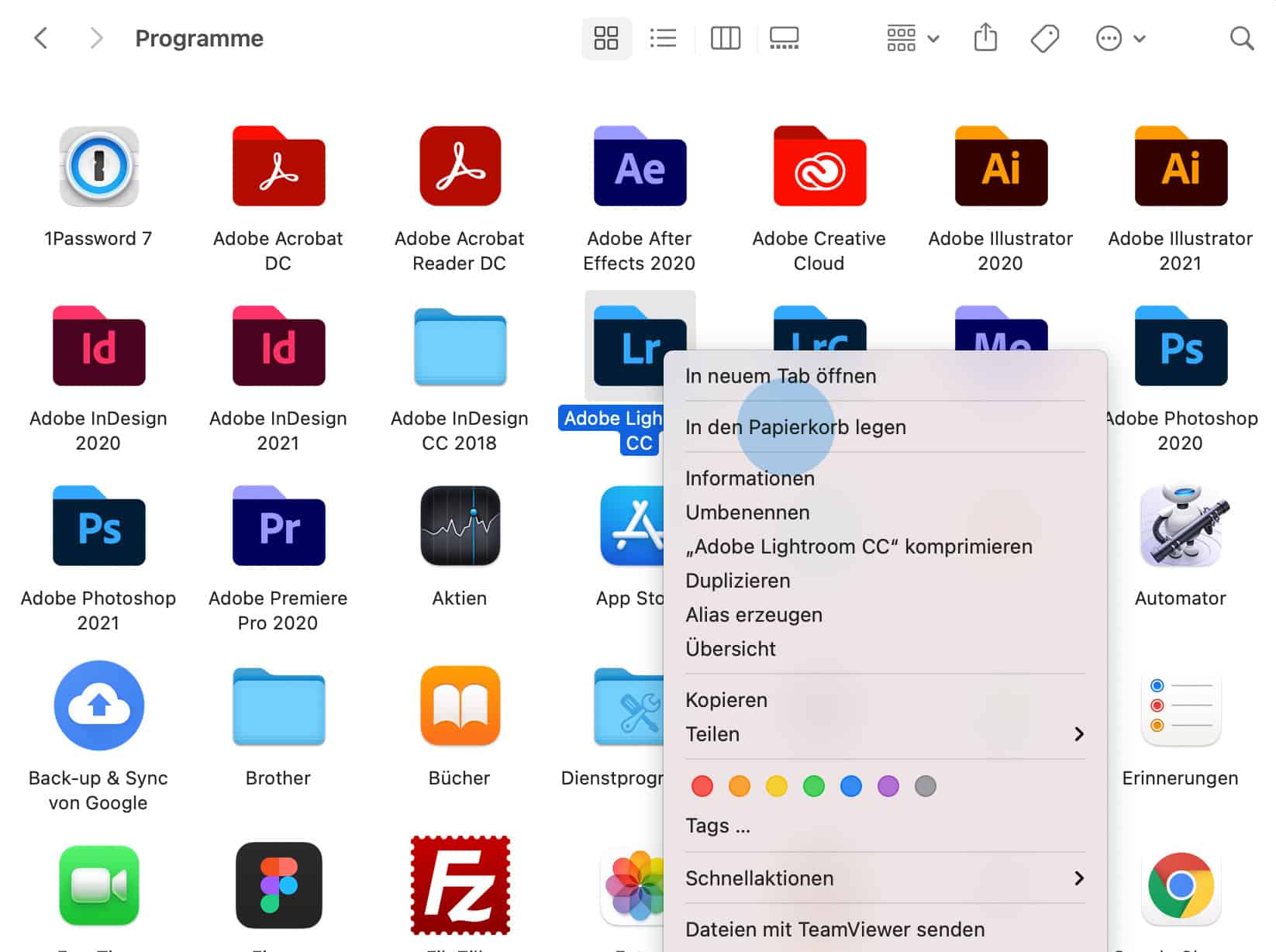Choose Informationen from context menu

885,478
